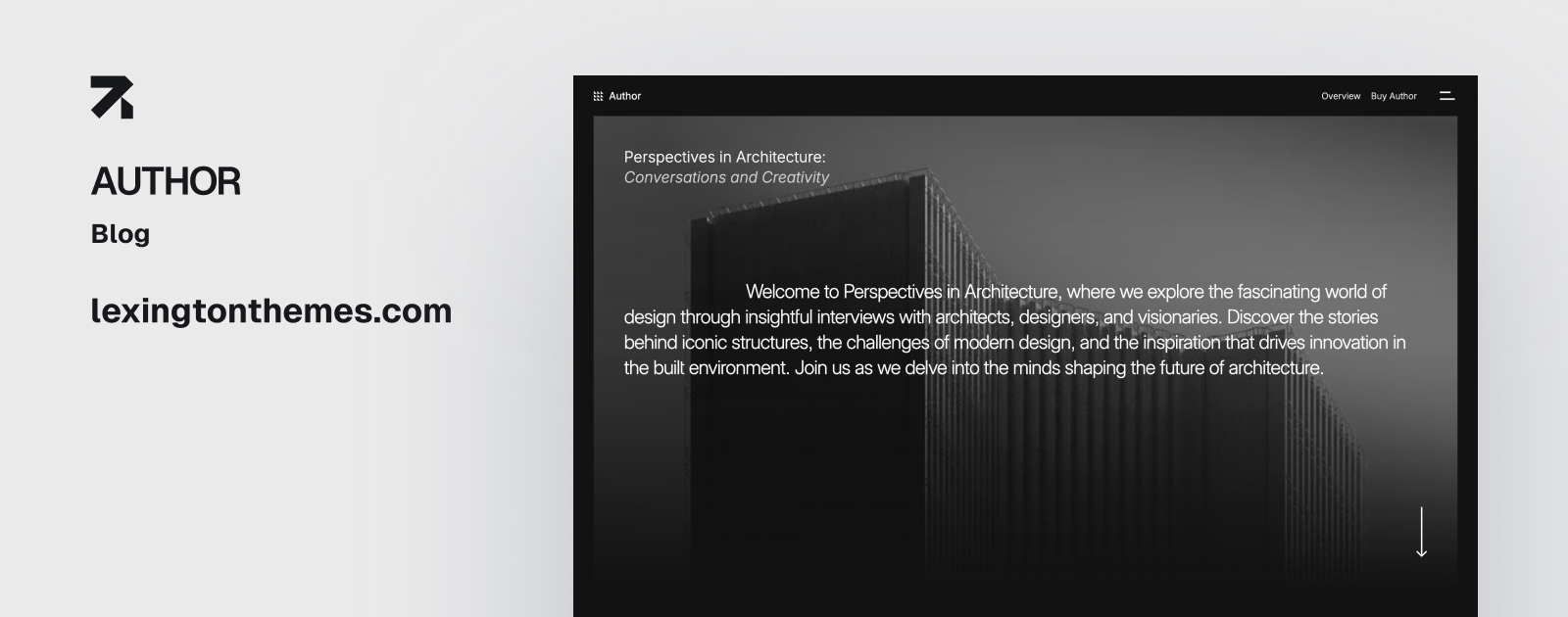Click the AUTHOR title heading
The image size is (1568, 617).
tap(166, 181)
